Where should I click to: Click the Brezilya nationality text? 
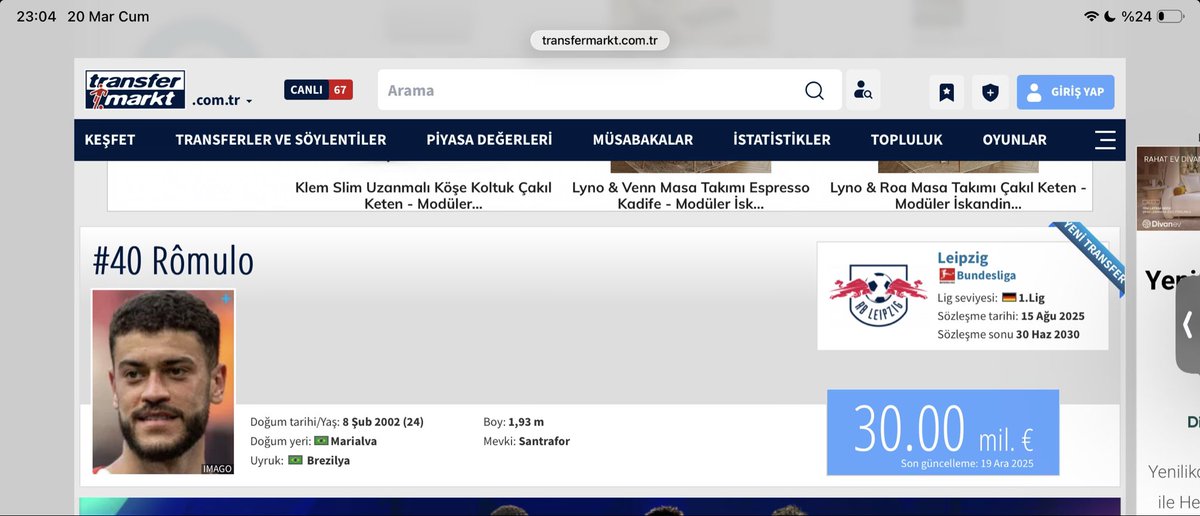pos(329,460)
